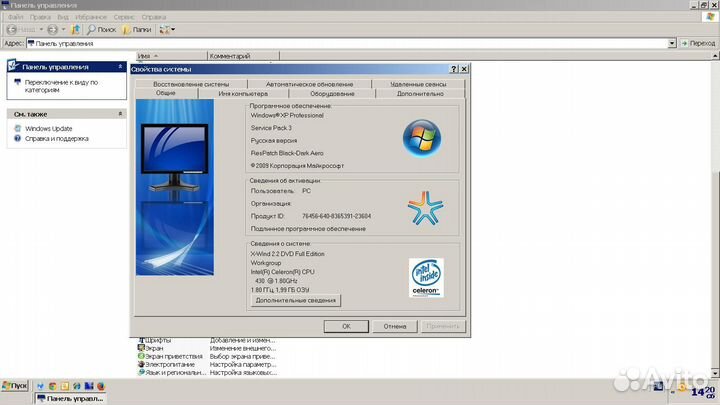Click the dialog help question-mark button
The image size is (720, 405).
pos(454,69)
